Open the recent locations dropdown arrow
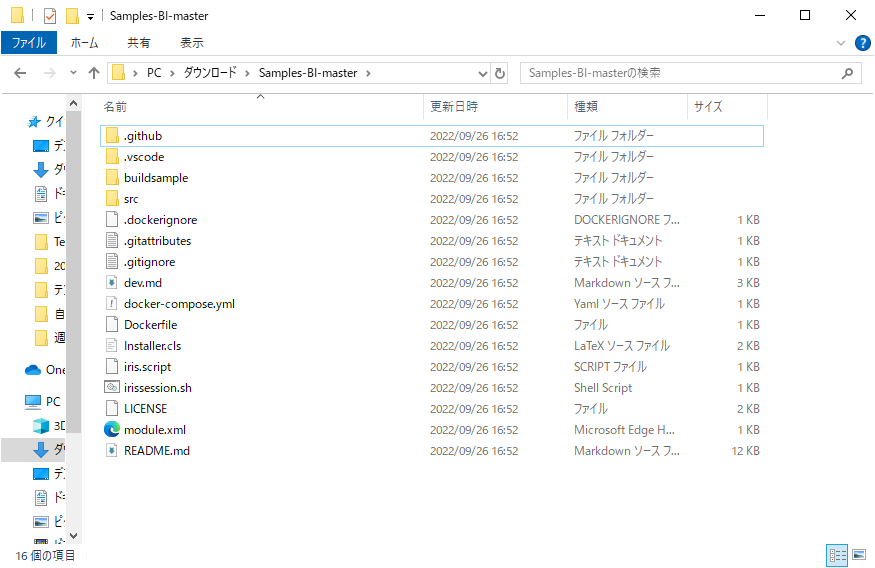This screenshot has width=875, height=568. tap(73, 73)
